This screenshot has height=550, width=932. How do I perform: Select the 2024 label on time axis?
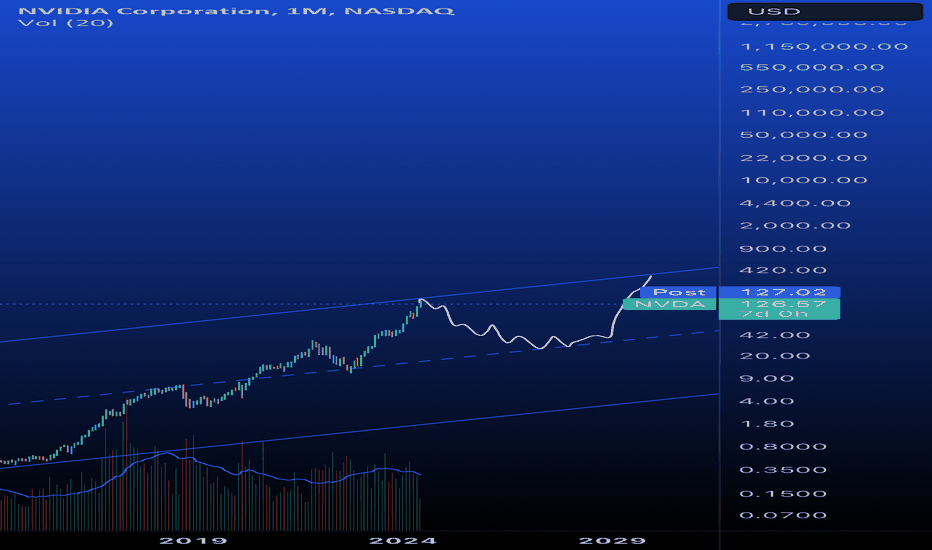(403, 540)
